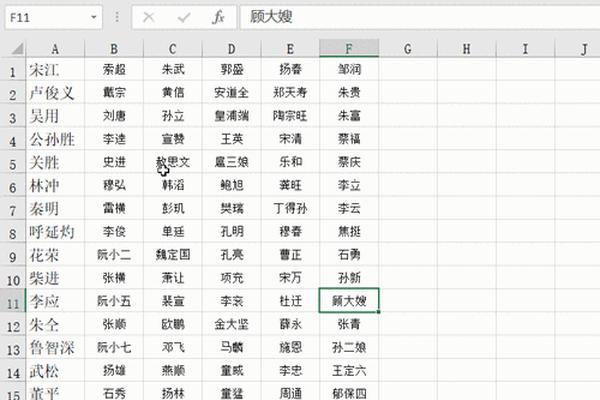
Task: Click cell containing 吴用
Action: click(x=55, y=116)
